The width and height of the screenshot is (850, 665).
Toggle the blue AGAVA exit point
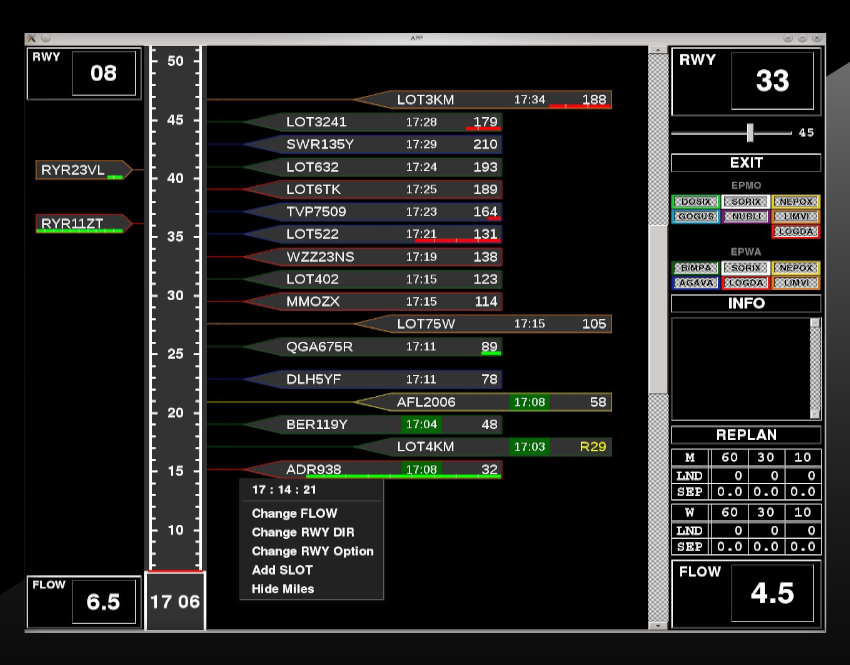coord(695,283)
